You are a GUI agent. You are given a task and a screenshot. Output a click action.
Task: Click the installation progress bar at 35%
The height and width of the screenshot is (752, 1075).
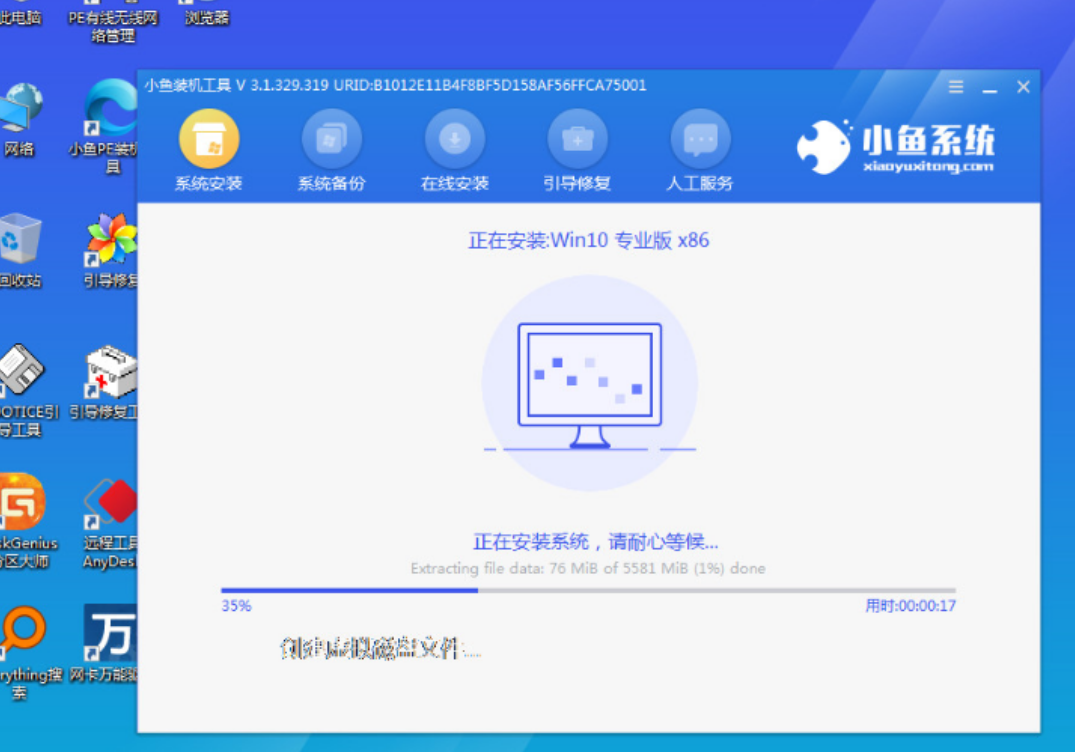tap(587, 590)
